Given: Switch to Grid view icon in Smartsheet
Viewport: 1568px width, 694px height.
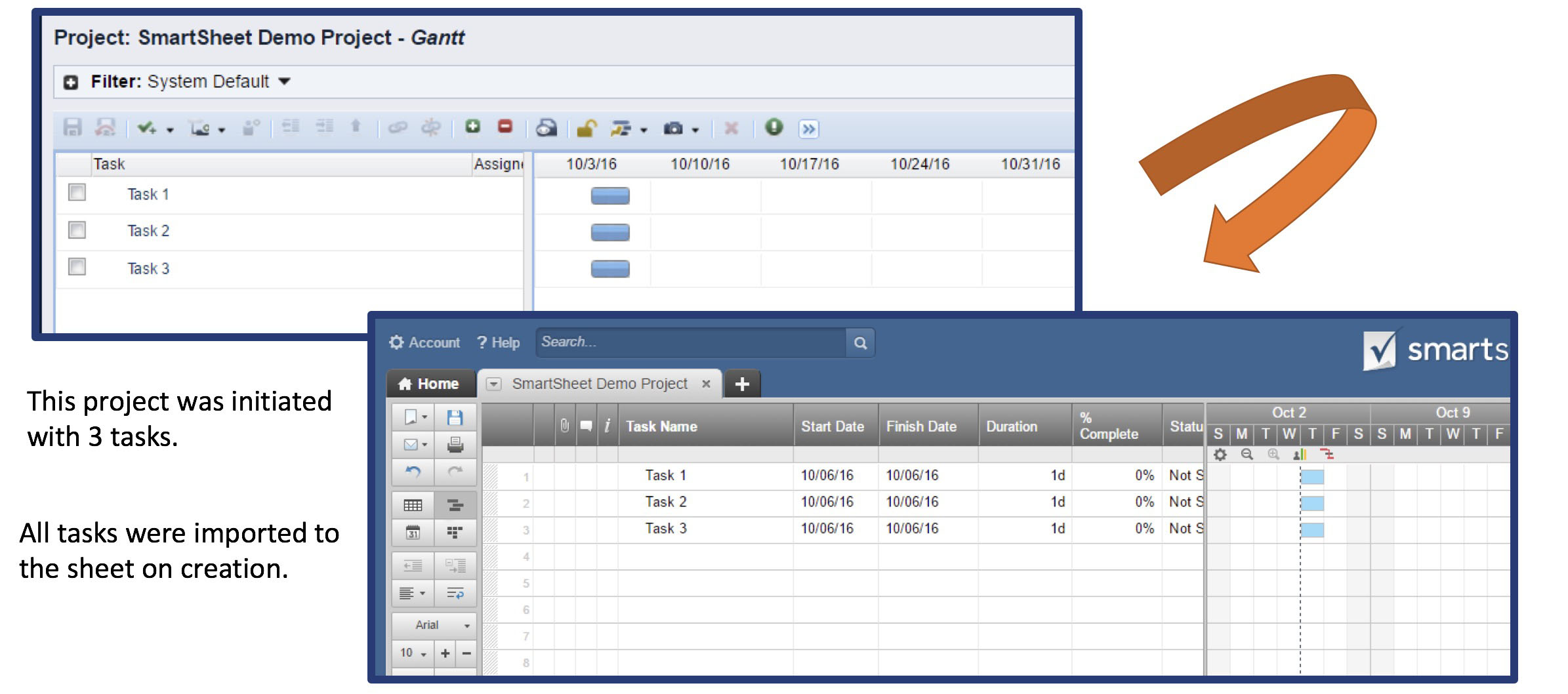Looking at the screenshot, I should 413,505.
